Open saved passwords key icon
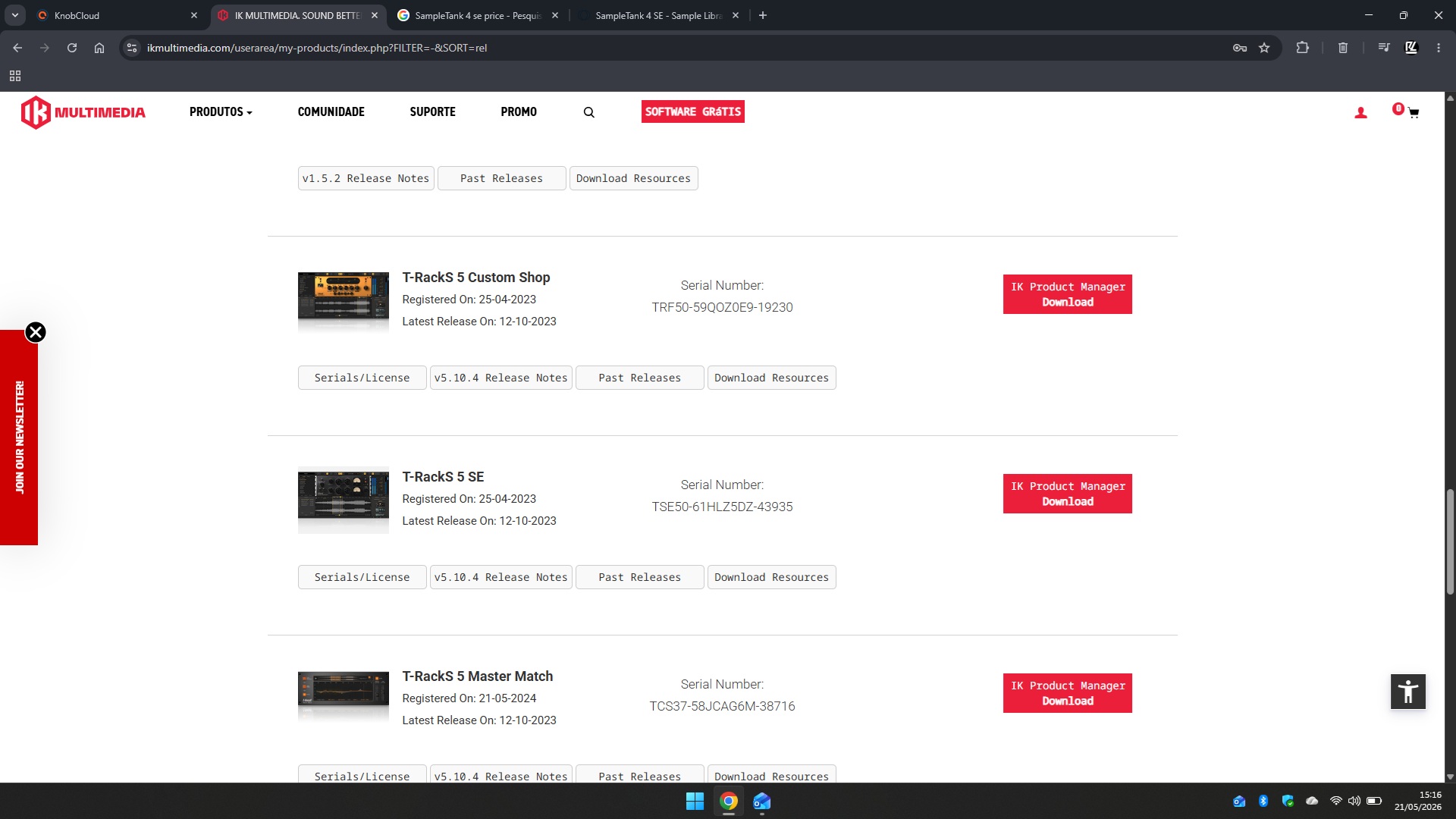 tap(1240, 48)
